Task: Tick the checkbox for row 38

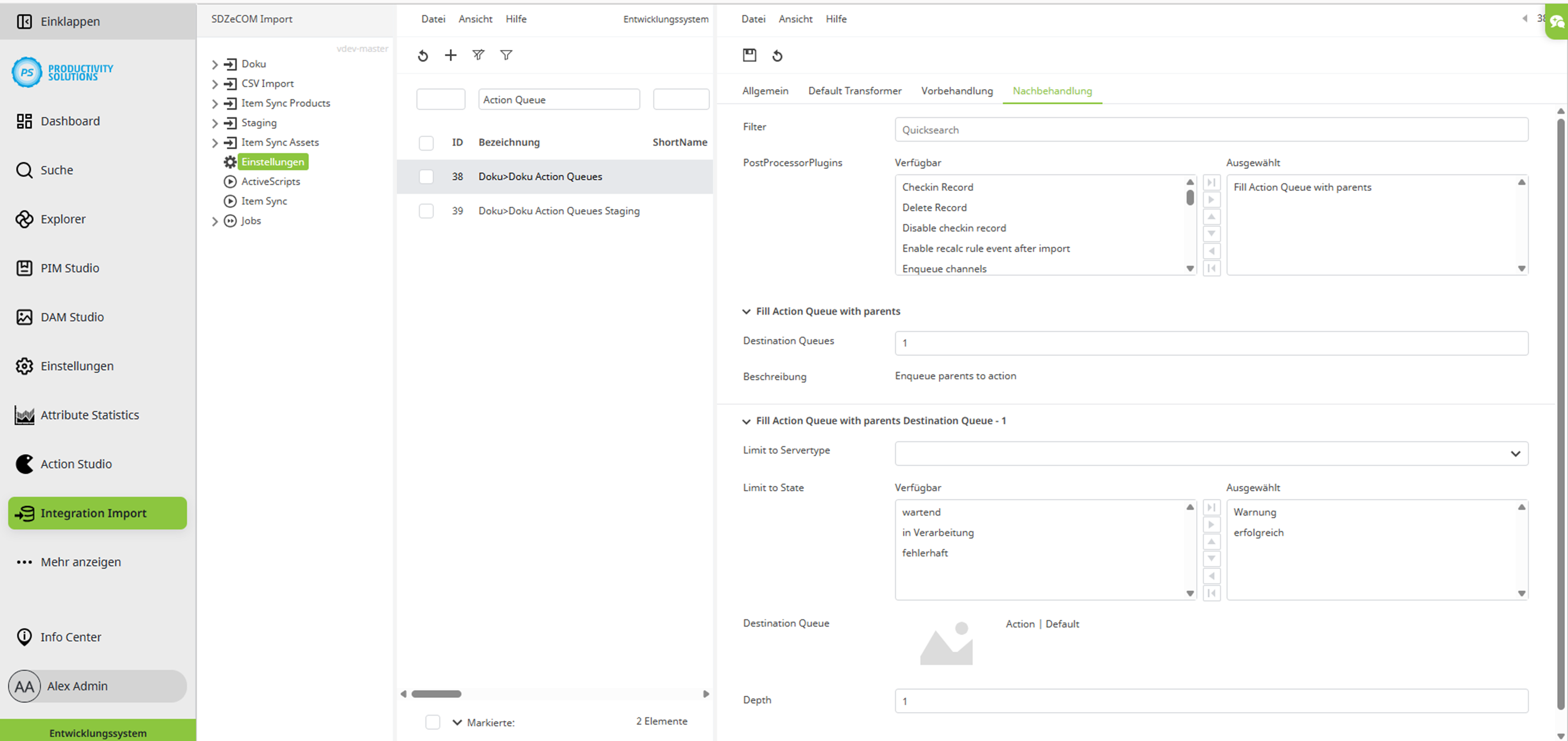Action: [426, 176]
